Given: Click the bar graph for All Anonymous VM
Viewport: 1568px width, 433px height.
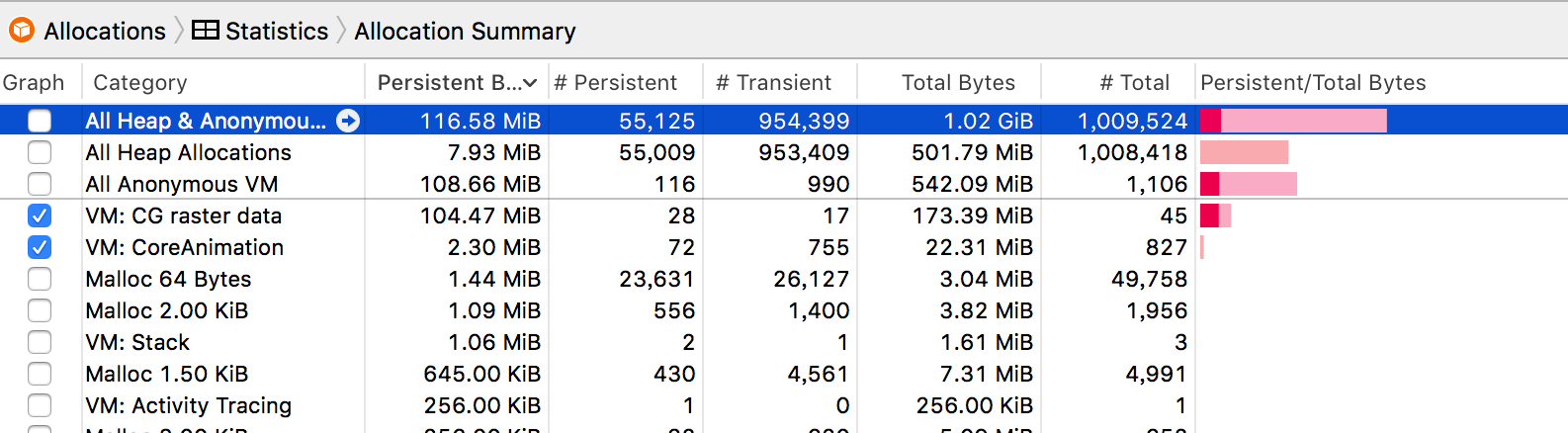Looking at the screenshot, I should click(x=1249, y=184).
